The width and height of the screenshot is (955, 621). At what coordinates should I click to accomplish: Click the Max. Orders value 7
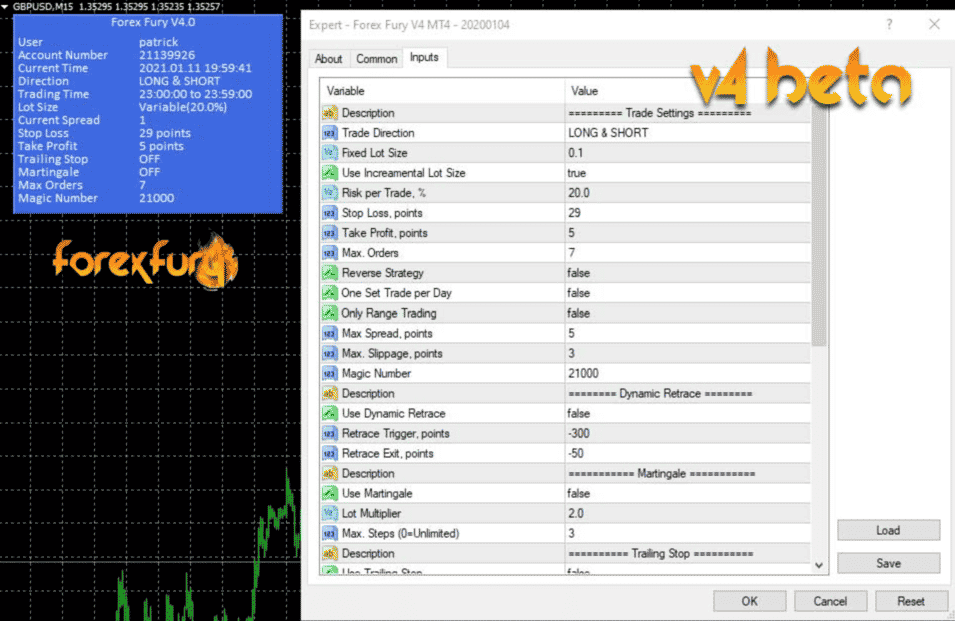pos(688,253)
